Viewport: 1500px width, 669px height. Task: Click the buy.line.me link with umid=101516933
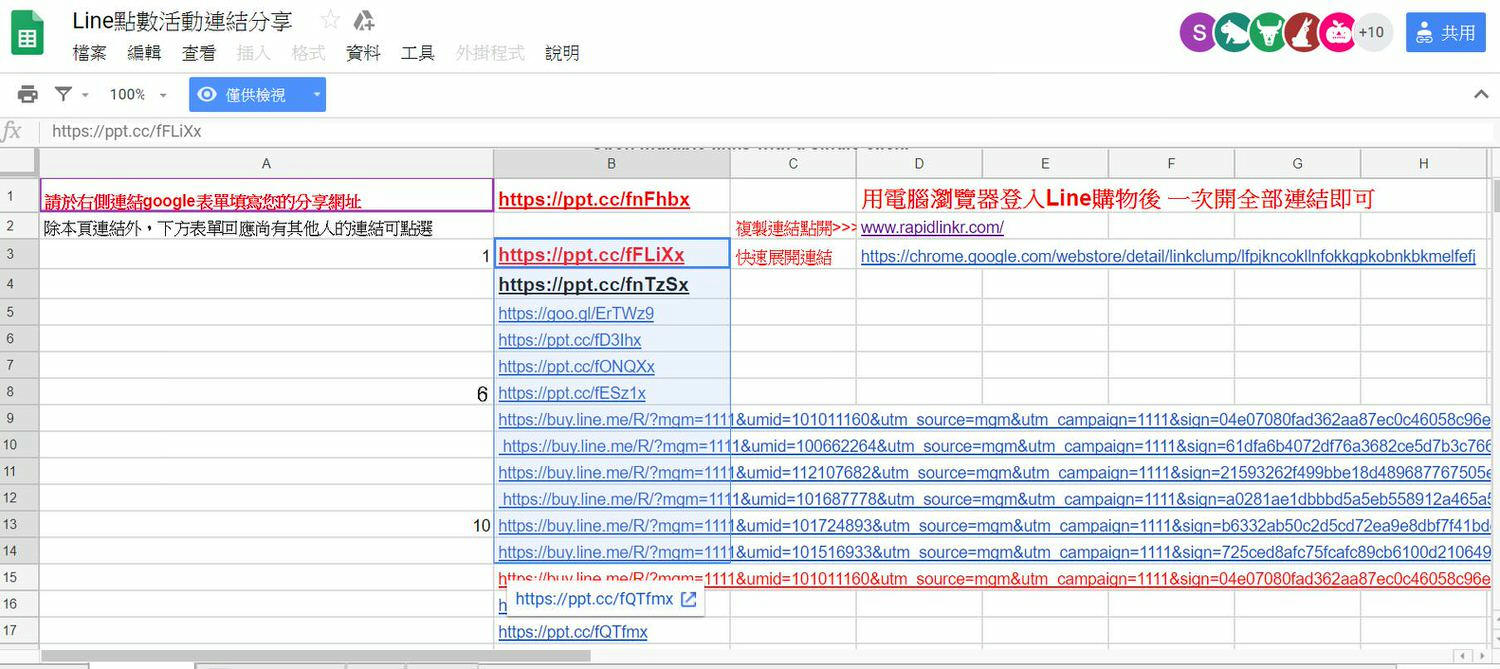point(994,552)
